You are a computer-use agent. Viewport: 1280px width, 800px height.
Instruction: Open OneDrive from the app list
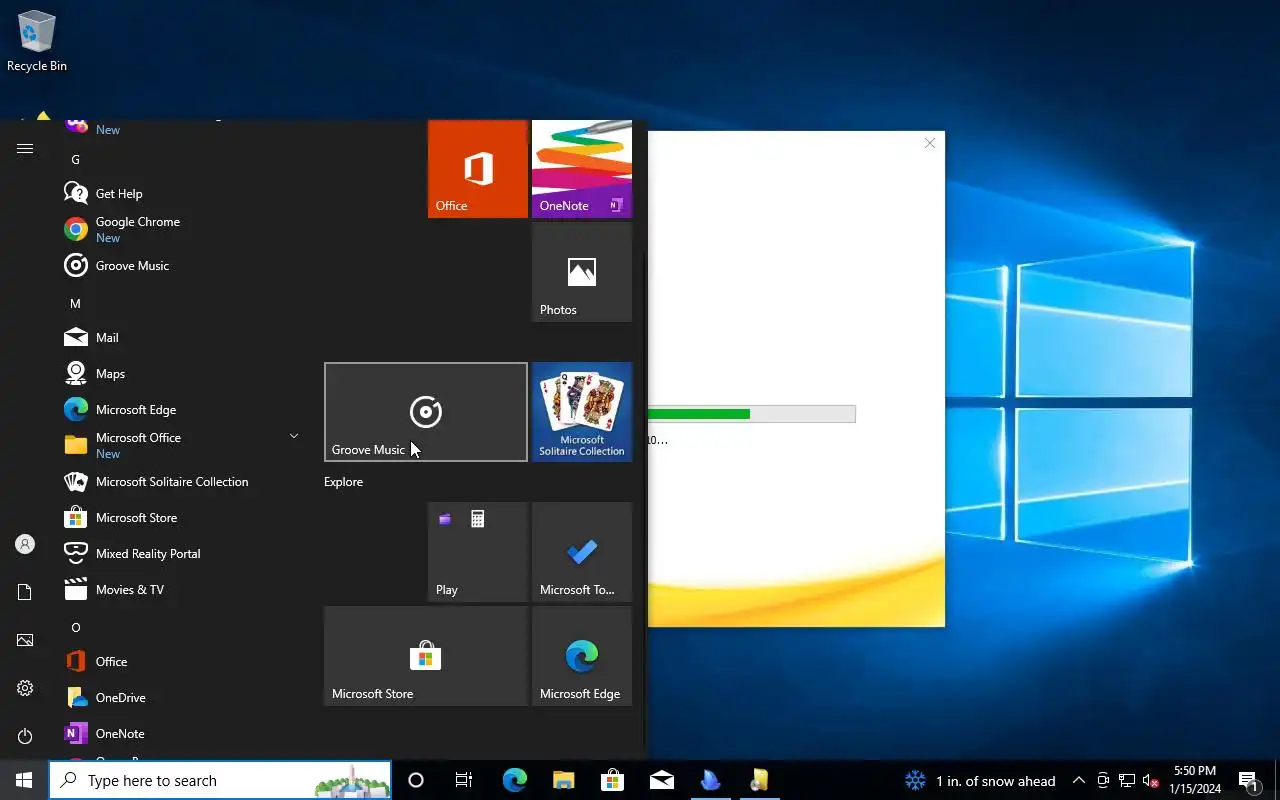180,698
